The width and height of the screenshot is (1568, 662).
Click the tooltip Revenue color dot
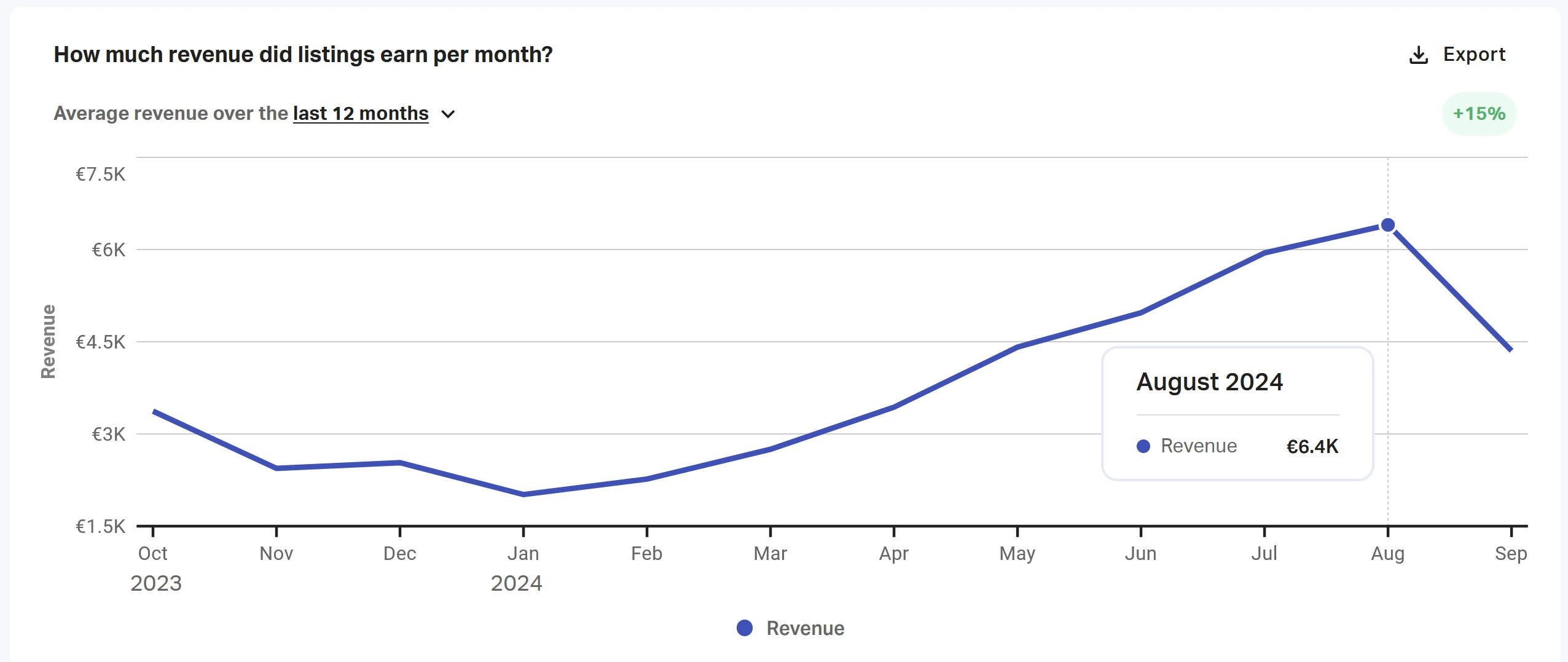click(x=1143, y=446)
